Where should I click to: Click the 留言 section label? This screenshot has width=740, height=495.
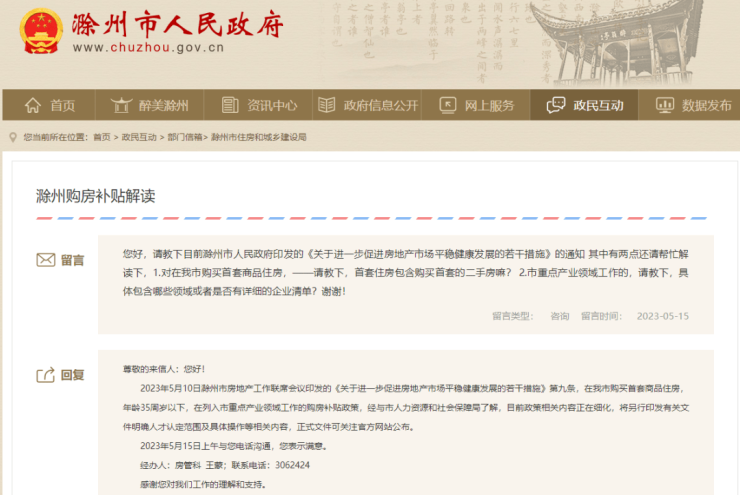72,260
